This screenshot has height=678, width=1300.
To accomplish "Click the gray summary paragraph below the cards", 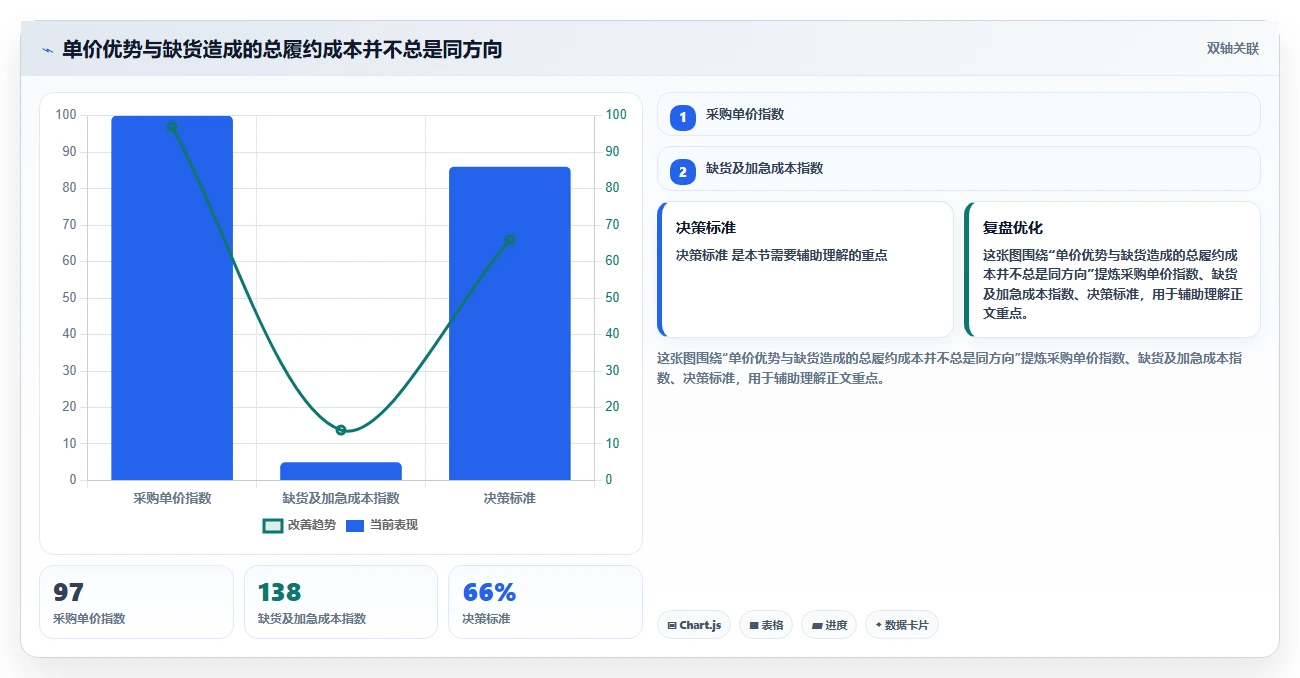I will (x=949, y=368).
